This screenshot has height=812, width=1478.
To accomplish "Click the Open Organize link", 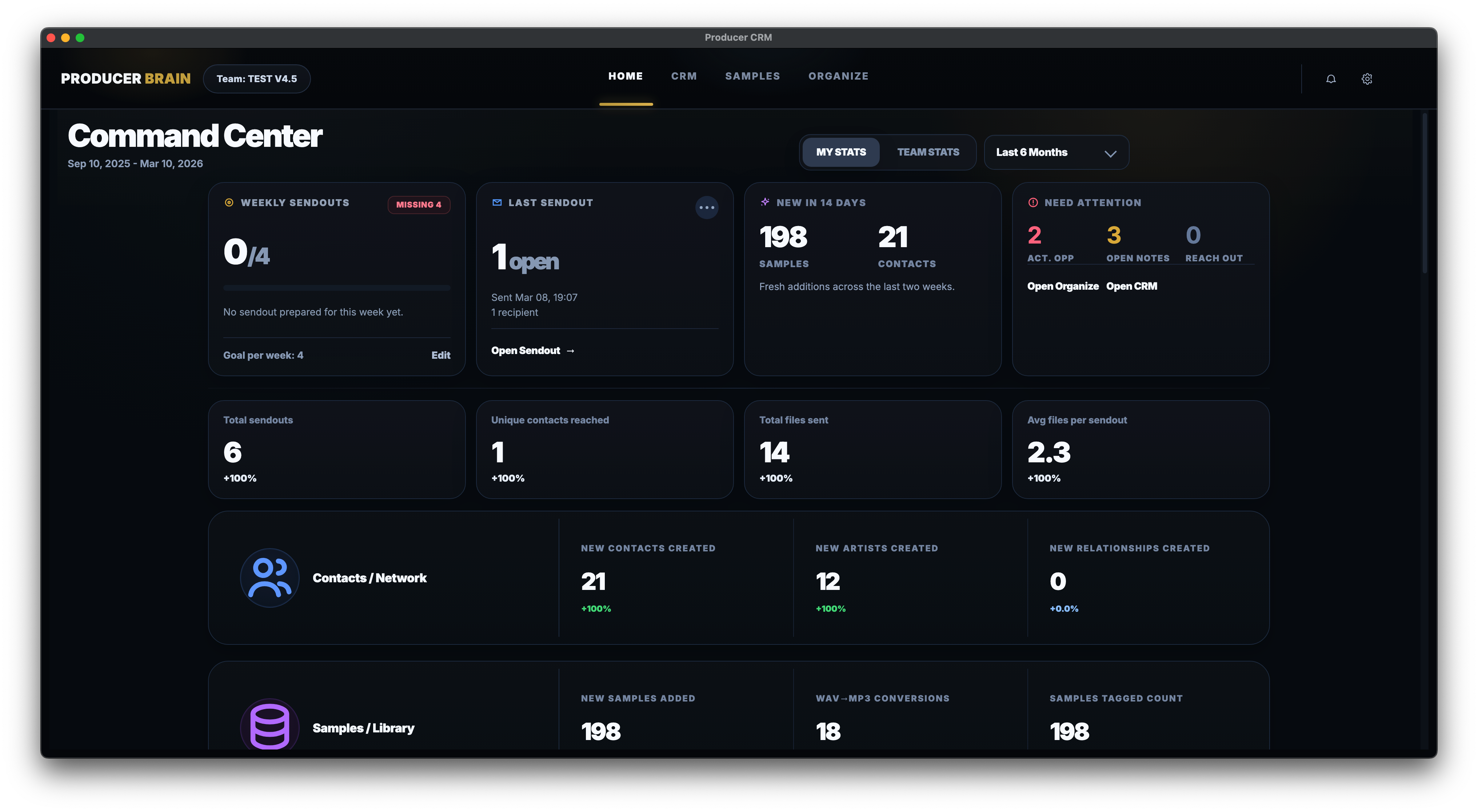I will (x=1063, y=286).
